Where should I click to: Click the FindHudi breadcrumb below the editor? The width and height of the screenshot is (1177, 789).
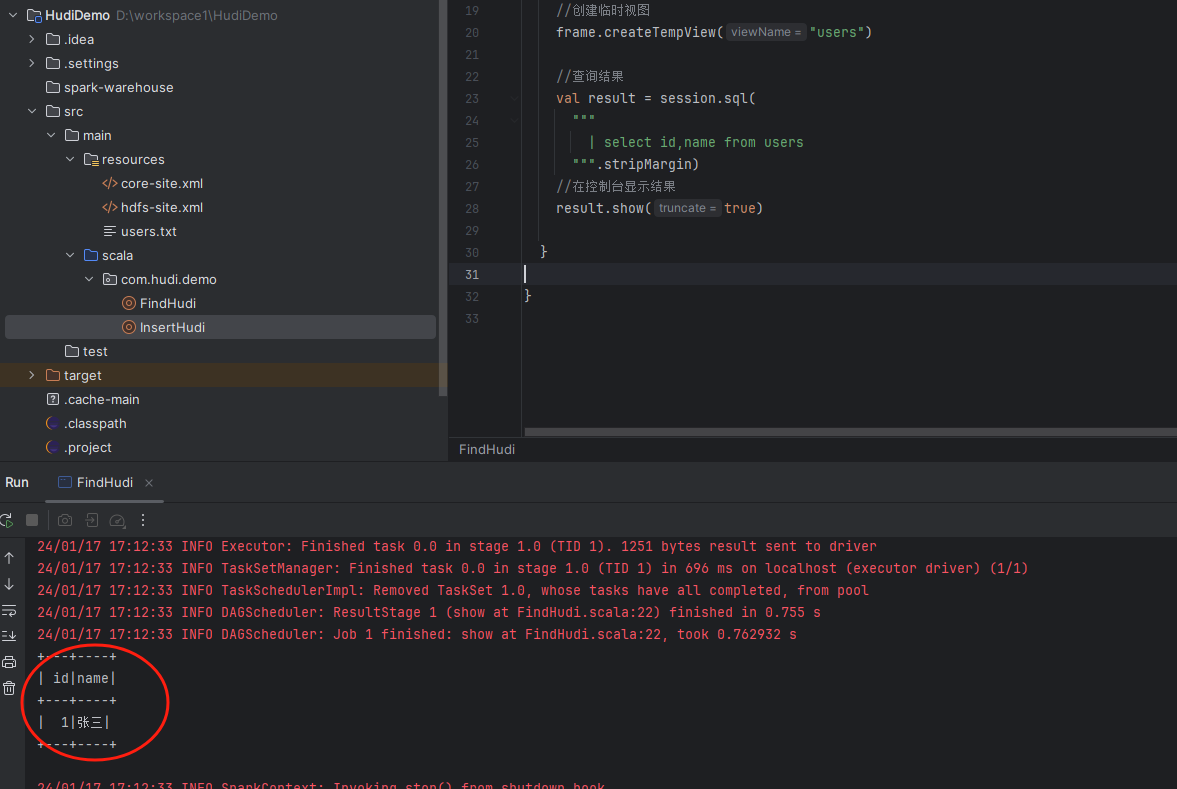487,450
